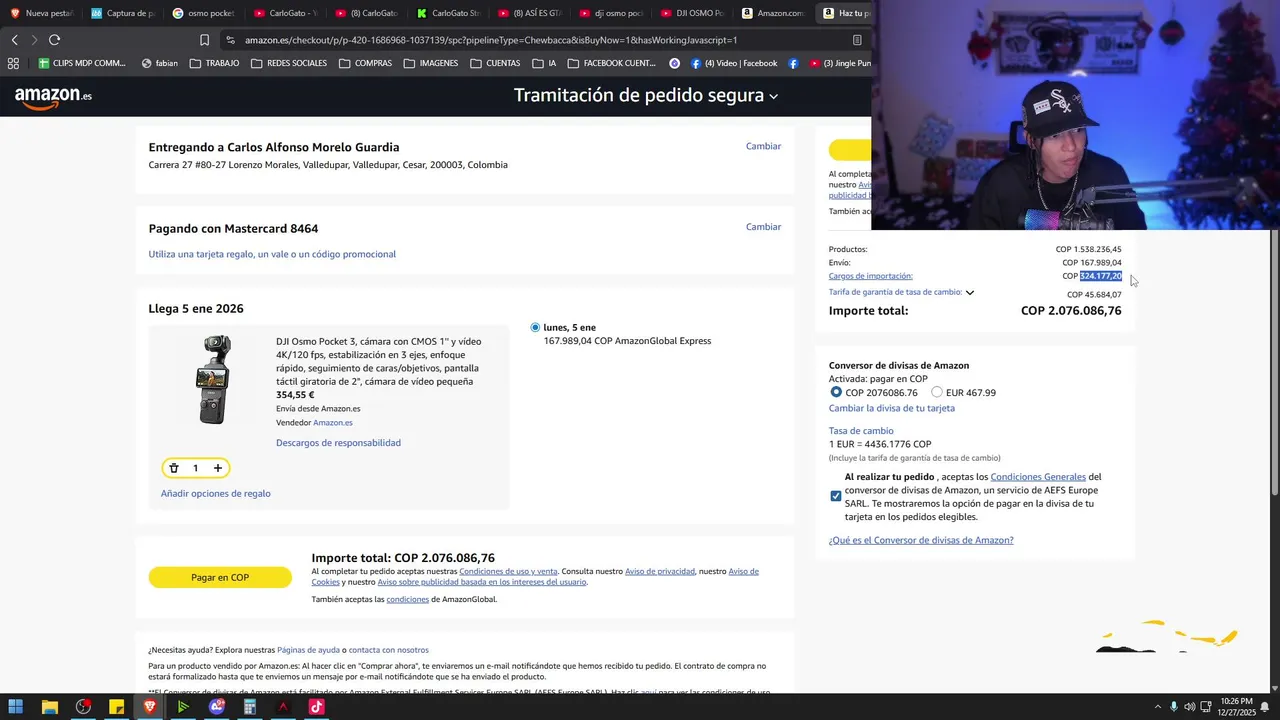The image size is (1280, 720).
Task: Open ¿Qué es el Conversor de divisas link
Action: pyautogui.click(x=921, y=540)
